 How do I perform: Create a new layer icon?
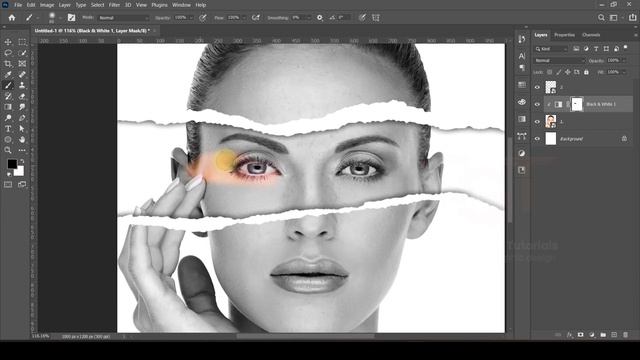614,335
